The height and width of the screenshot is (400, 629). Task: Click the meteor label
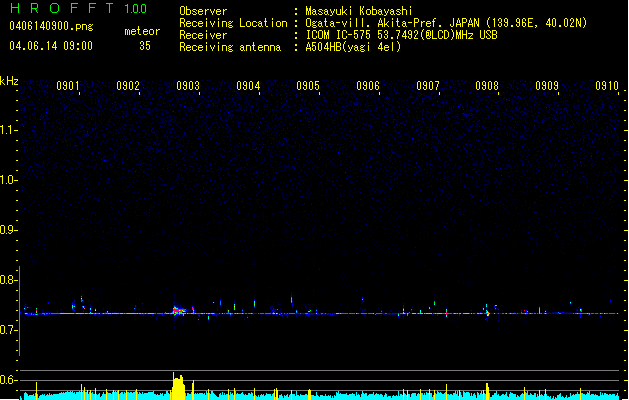[142, 31]
